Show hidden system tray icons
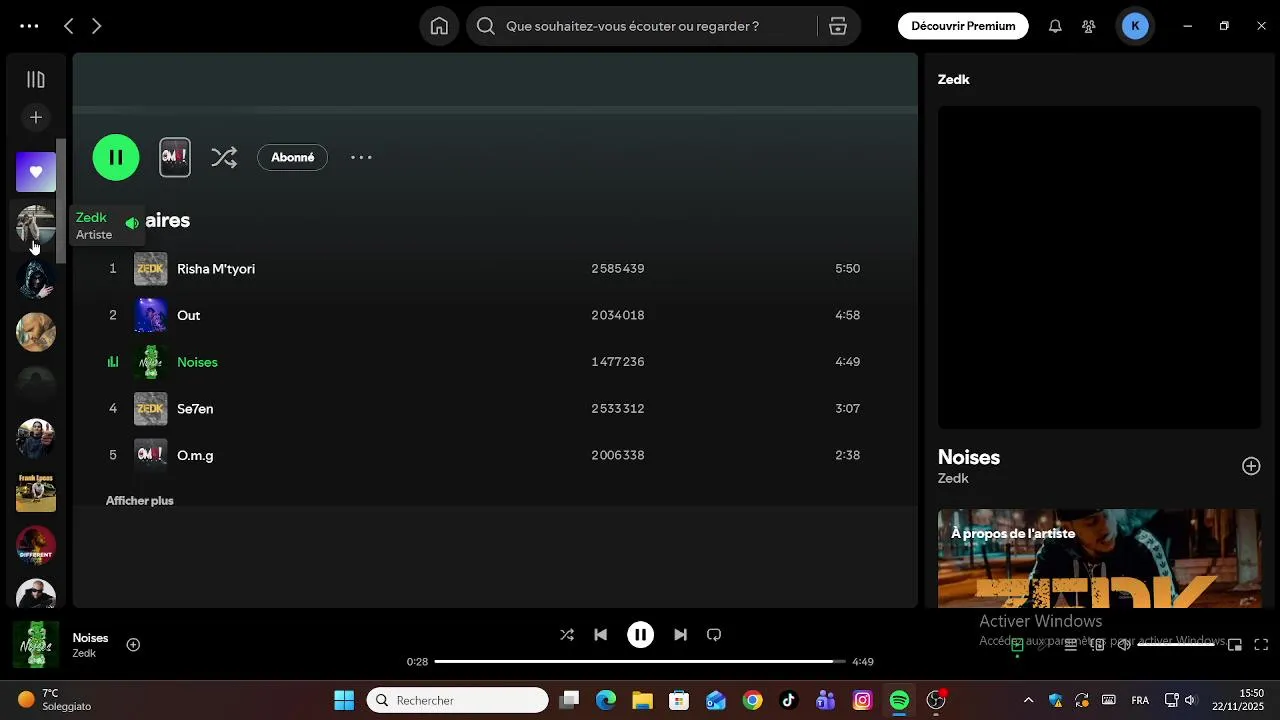The height and width of the screenshot is (720, 1280). point(1028,700)
